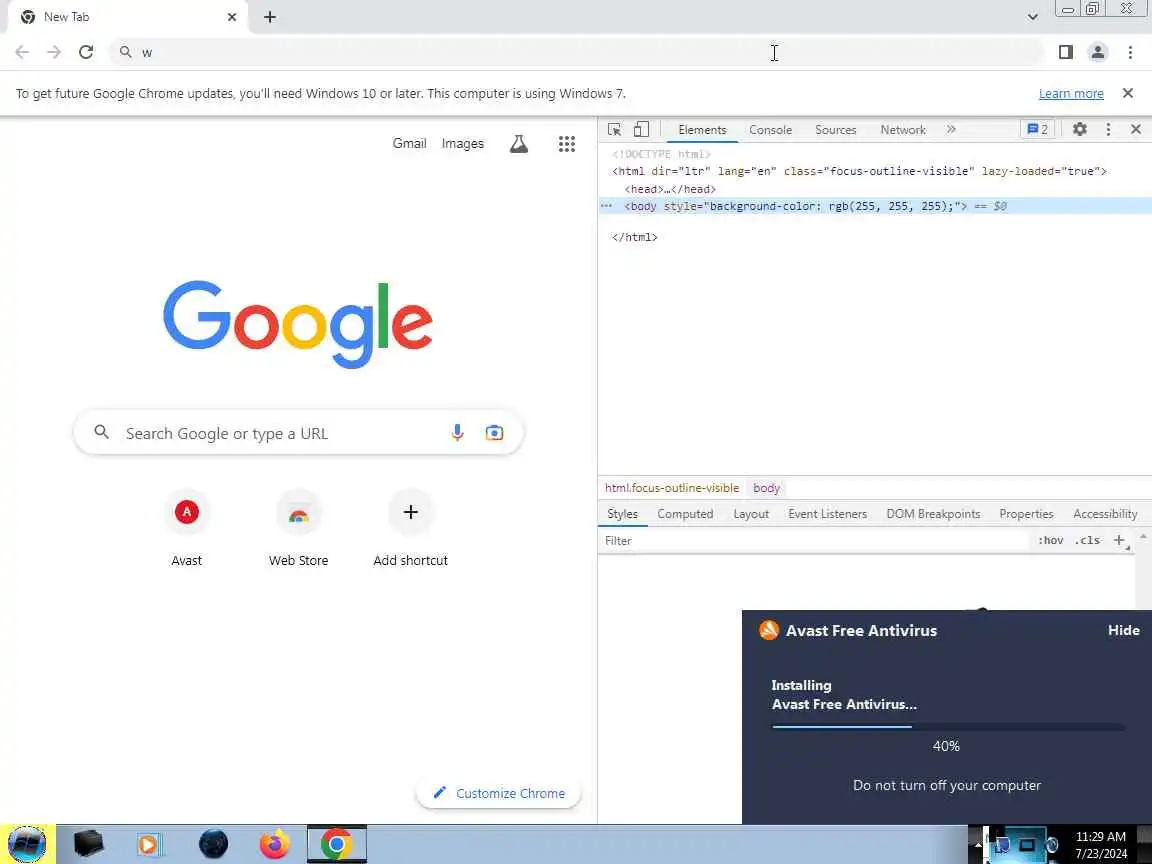This screenshot has height=864, width=1152.
Task: Open Firefox from the taskbar
Action: point(274,844)
